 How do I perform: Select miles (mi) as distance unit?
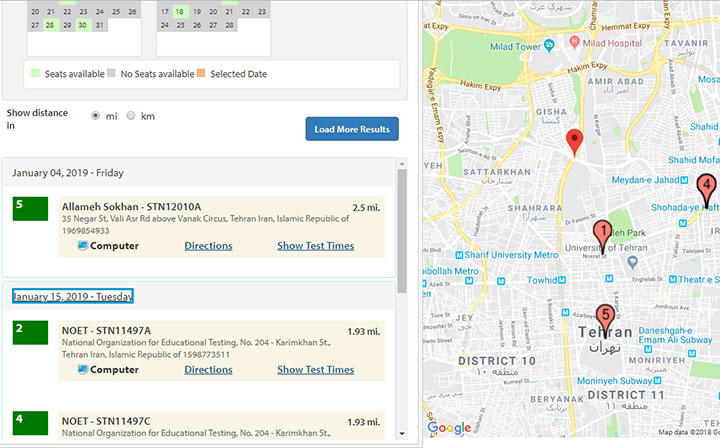tap(95, 116)
